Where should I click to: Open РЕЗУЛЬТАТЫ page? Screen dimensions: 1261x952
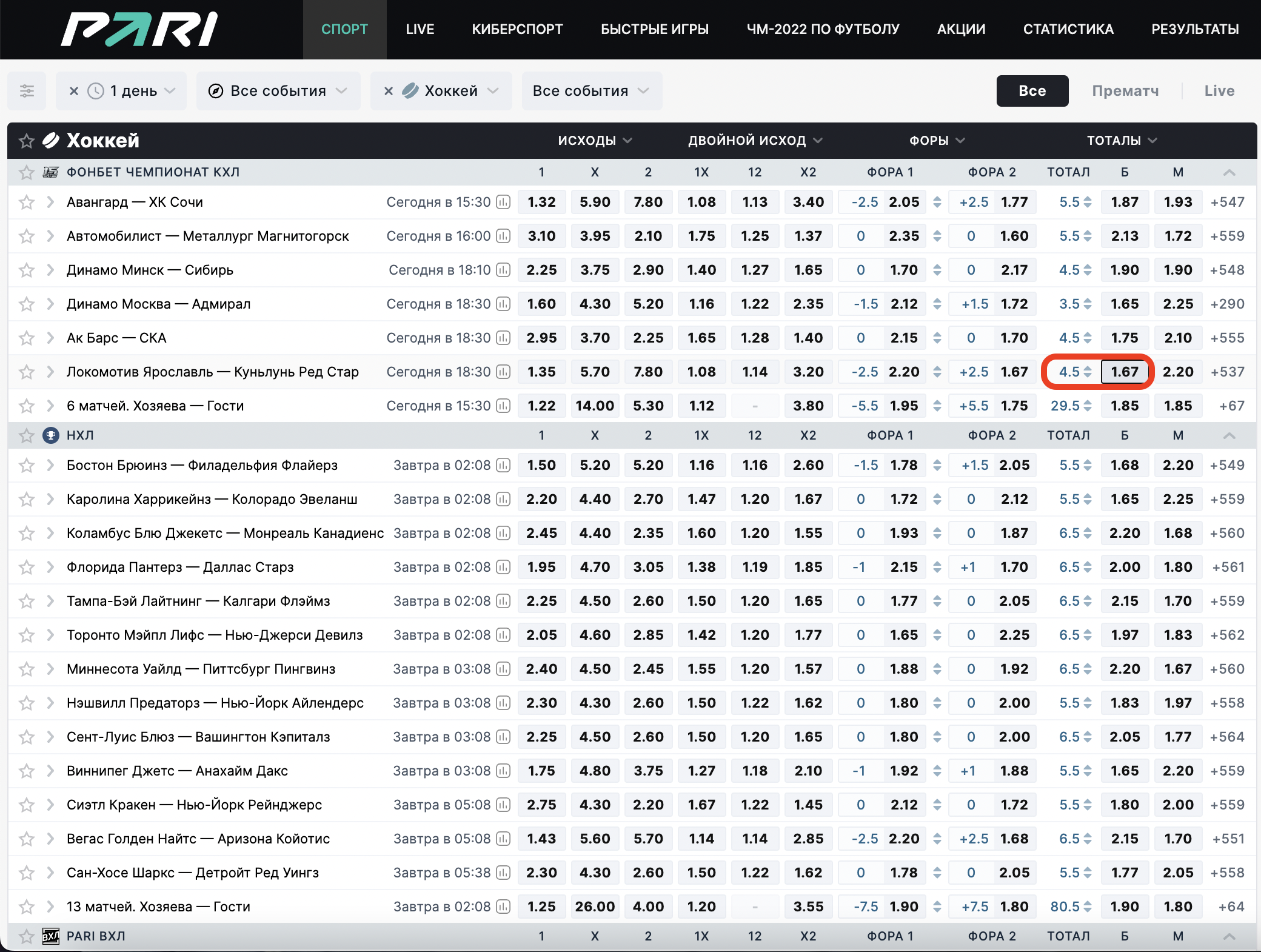(x=1195, y=29)
